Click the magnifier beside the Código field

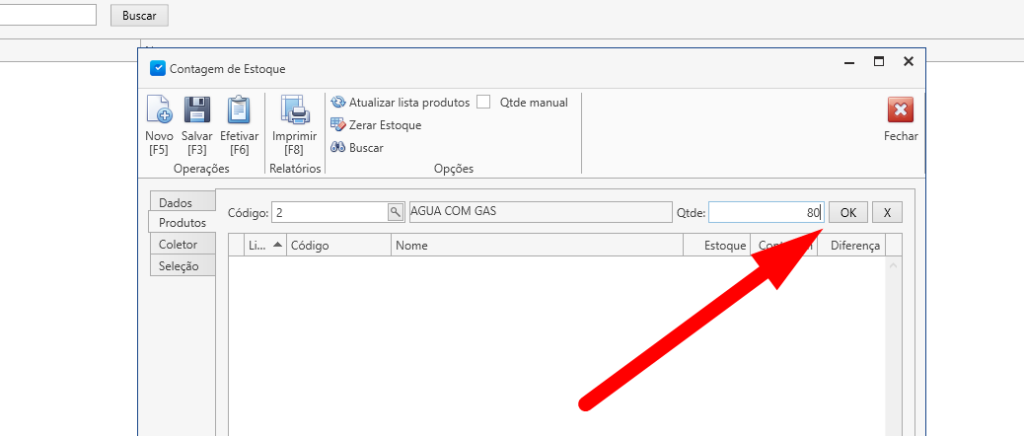tap(395, 212)
